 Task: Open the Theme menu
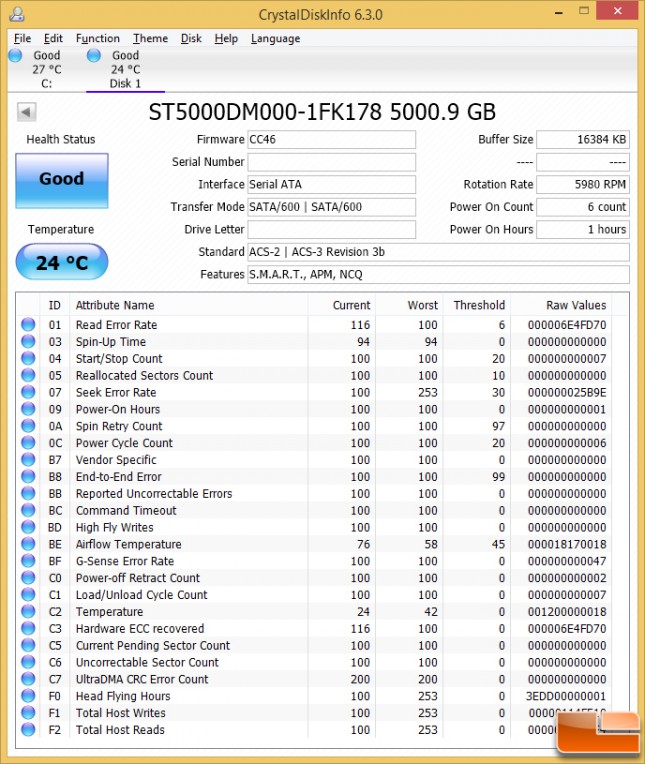pos(151,38)
